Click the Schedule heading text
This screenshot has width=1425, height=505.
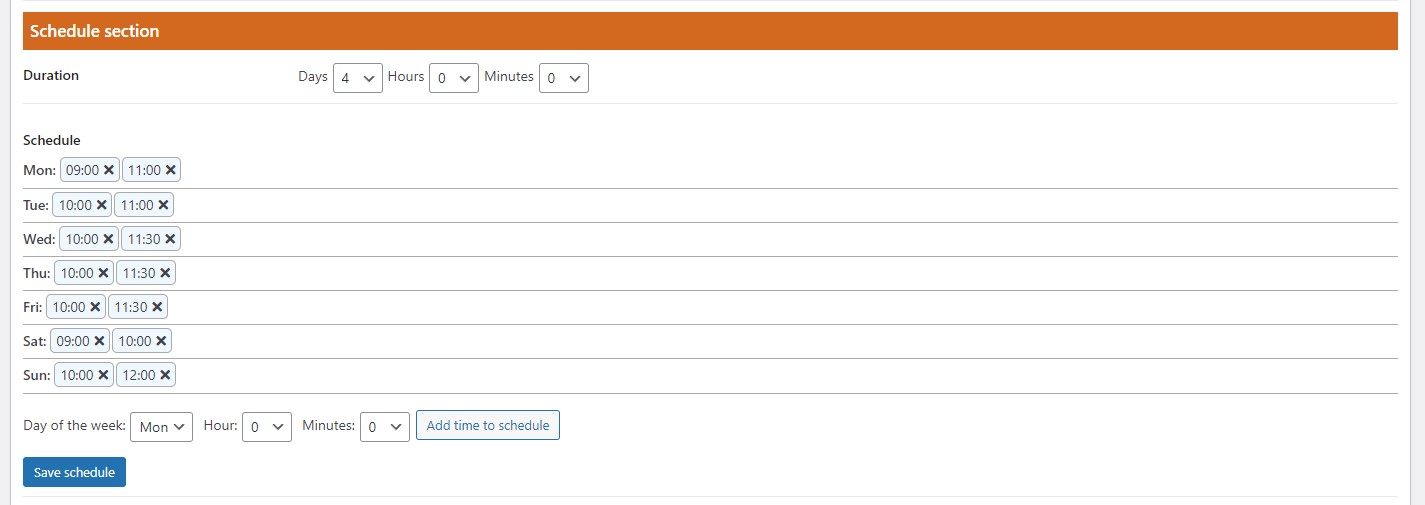coord(52,140)
